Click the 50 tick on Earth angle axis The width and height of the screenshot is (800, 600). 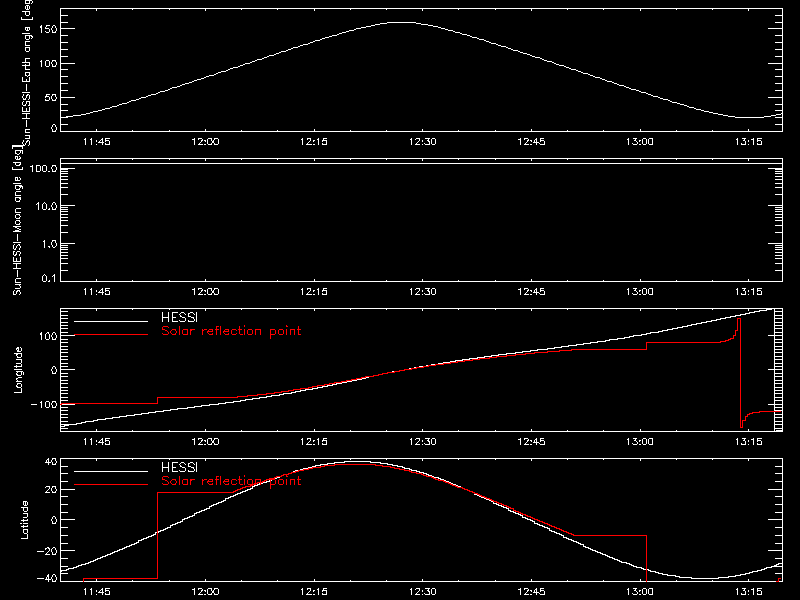click(51, 97)
